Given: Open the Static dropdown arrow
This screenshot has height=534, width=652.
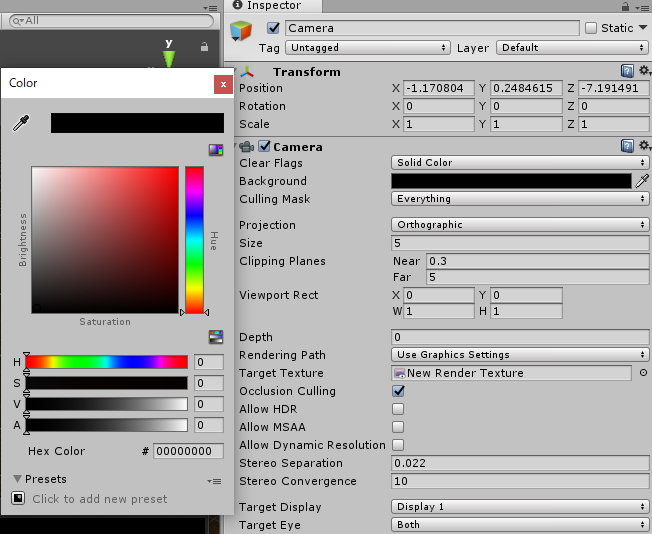Looking at the screenshot, I should tap(643, 27).
